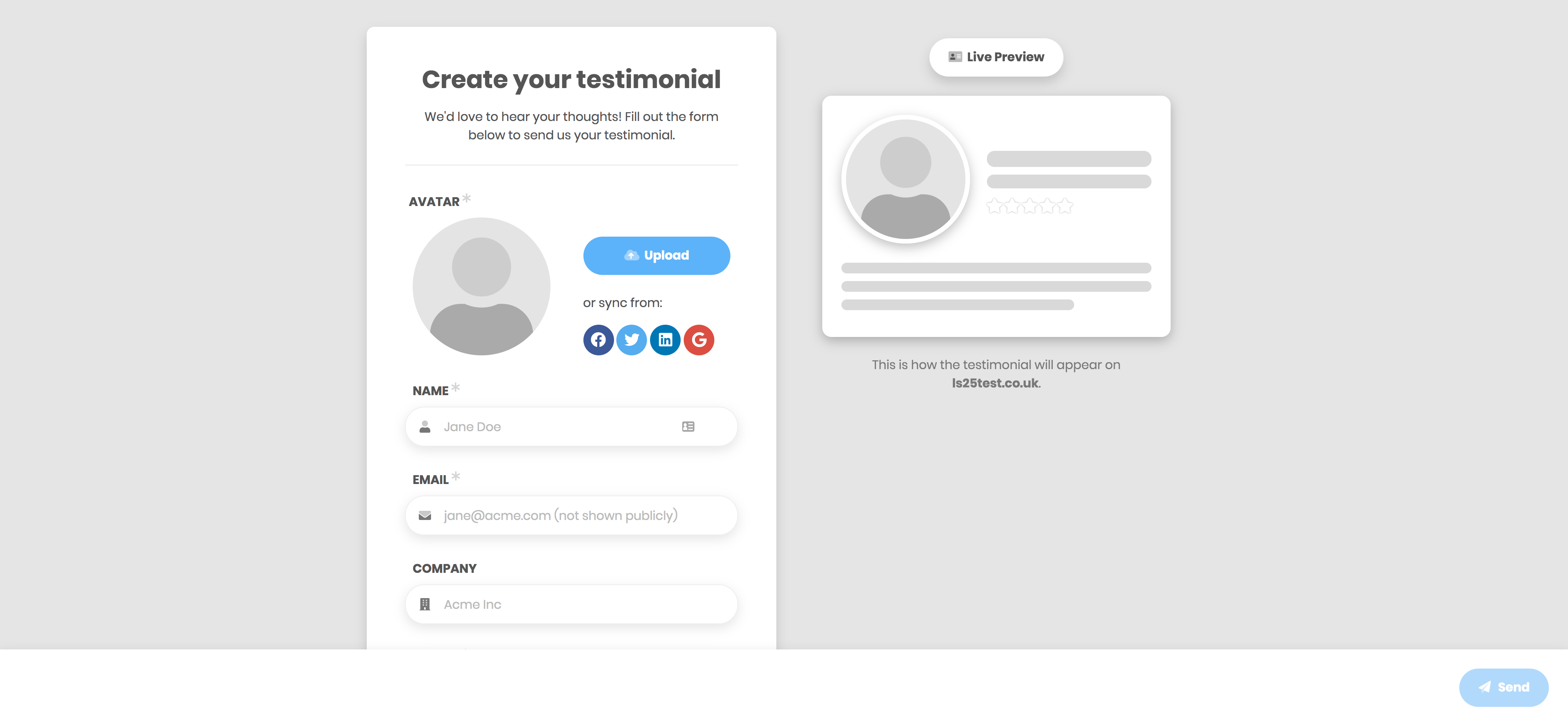Click the Upload avatar button

click(656, 255)
